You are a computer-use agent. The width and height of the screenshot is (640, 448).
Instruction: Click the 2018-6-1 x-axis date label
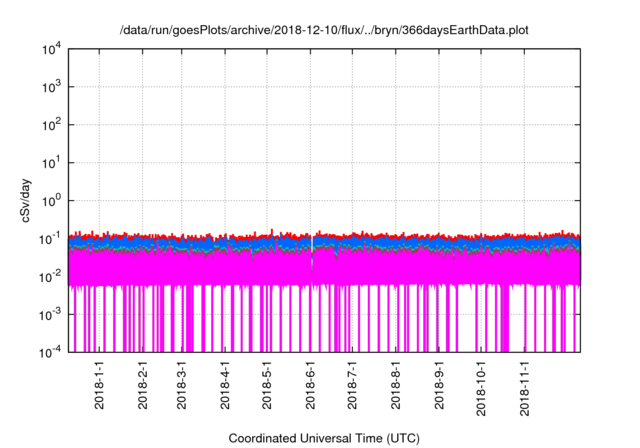[x=310, y=385]
